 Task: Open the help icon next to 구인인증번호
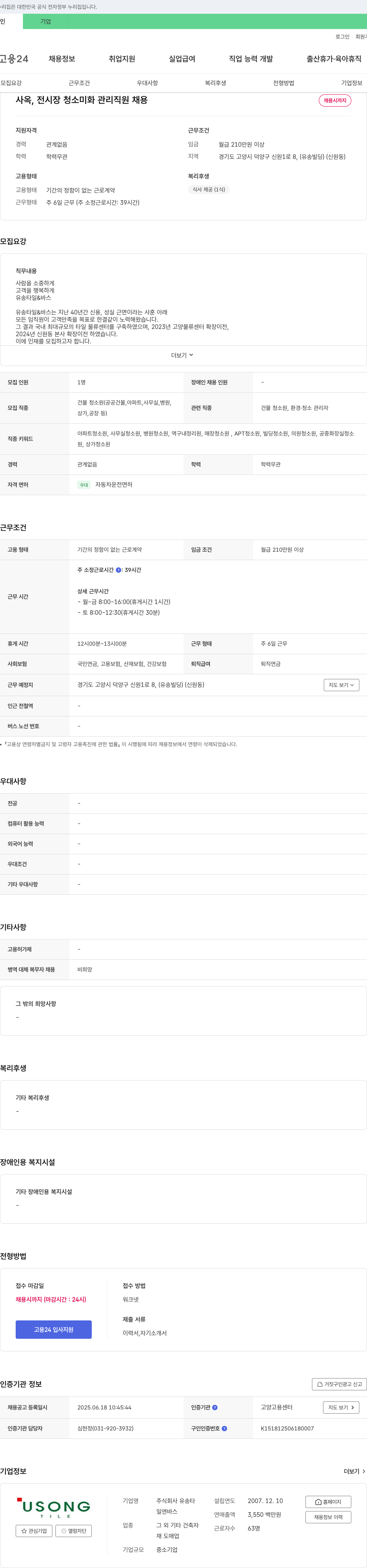pos(224,1428)
